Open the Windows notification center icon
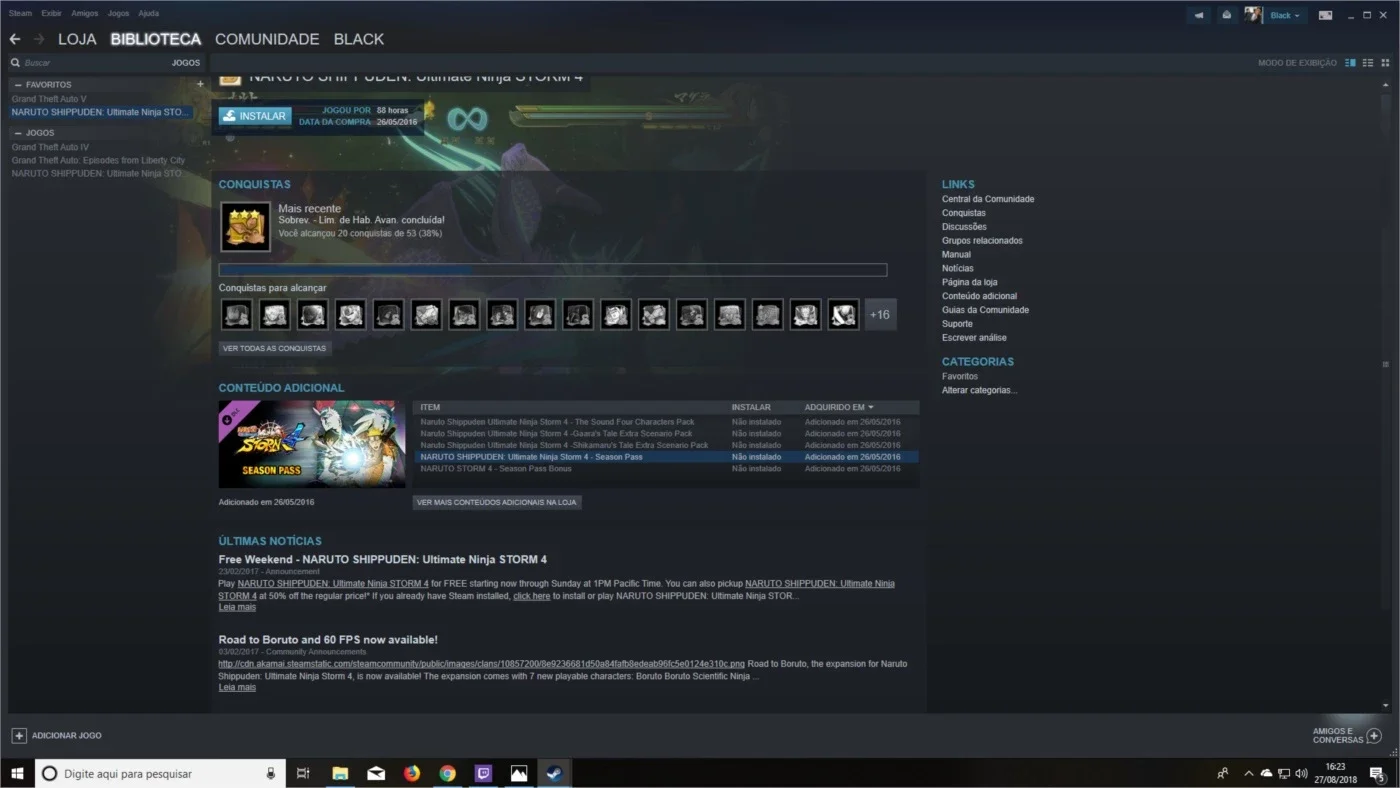The height and width of the screenshot is (788, 1400). [1376, 773]
